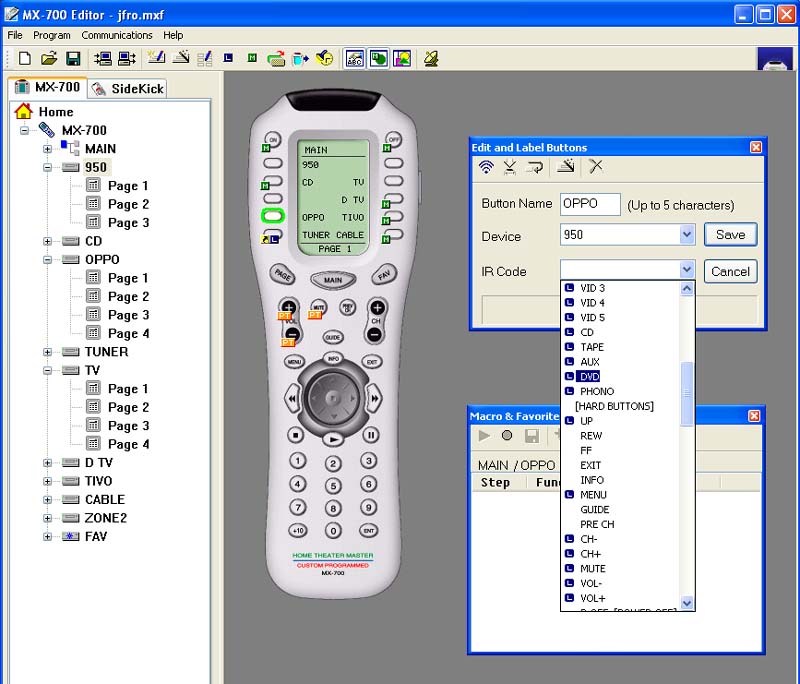Expand the MAIN tree node
Image resolution: width=800 pixels, height=684 pixels.
pyautogui.click(x=47, y=149)
